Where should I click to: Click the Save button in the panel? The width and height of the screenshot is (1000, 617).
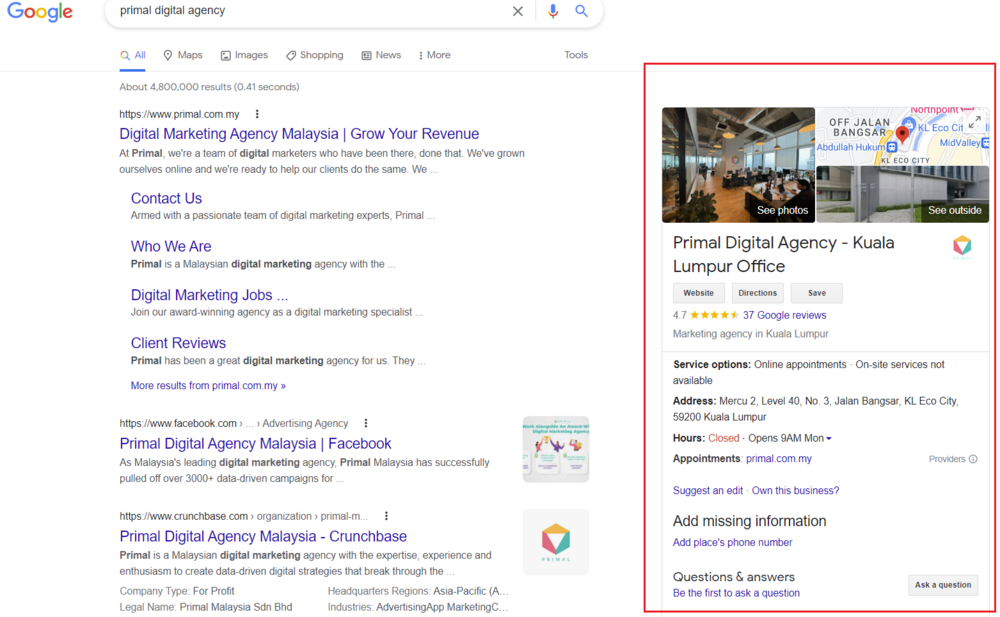coord(816,294)
